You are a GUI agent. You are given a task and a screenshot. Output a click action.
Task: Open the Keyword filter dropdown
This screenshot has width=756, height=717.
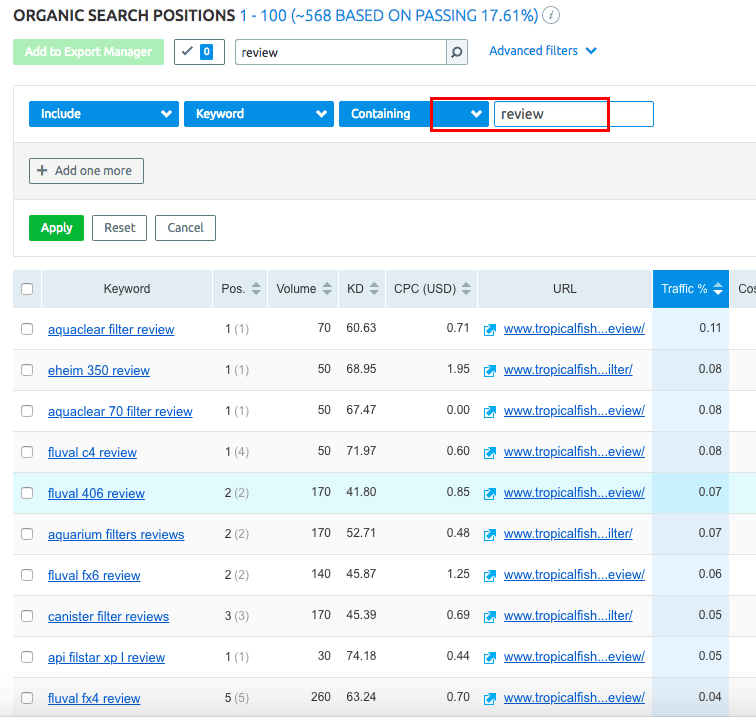(x=259, y=114)
